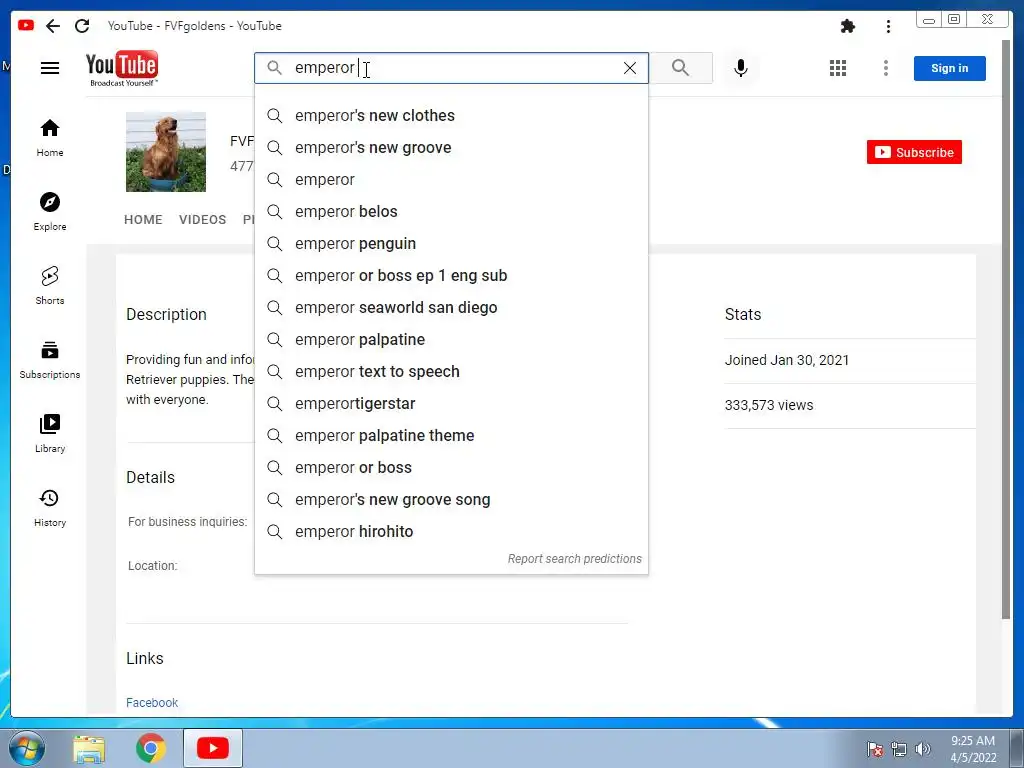Click the magnifier search button beside the search box
The width and height of the screenshot is (1024, 768).
coord(680,68)
